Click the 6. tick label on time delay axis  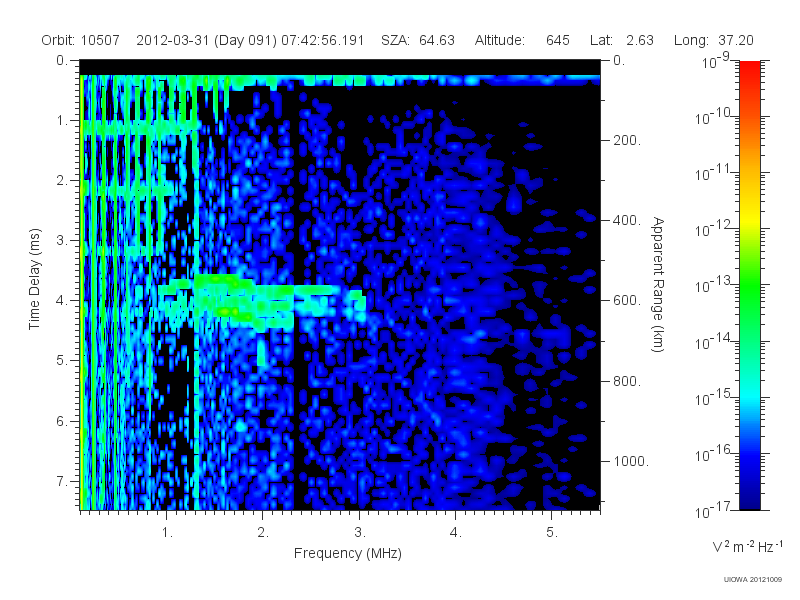(62, 421)
